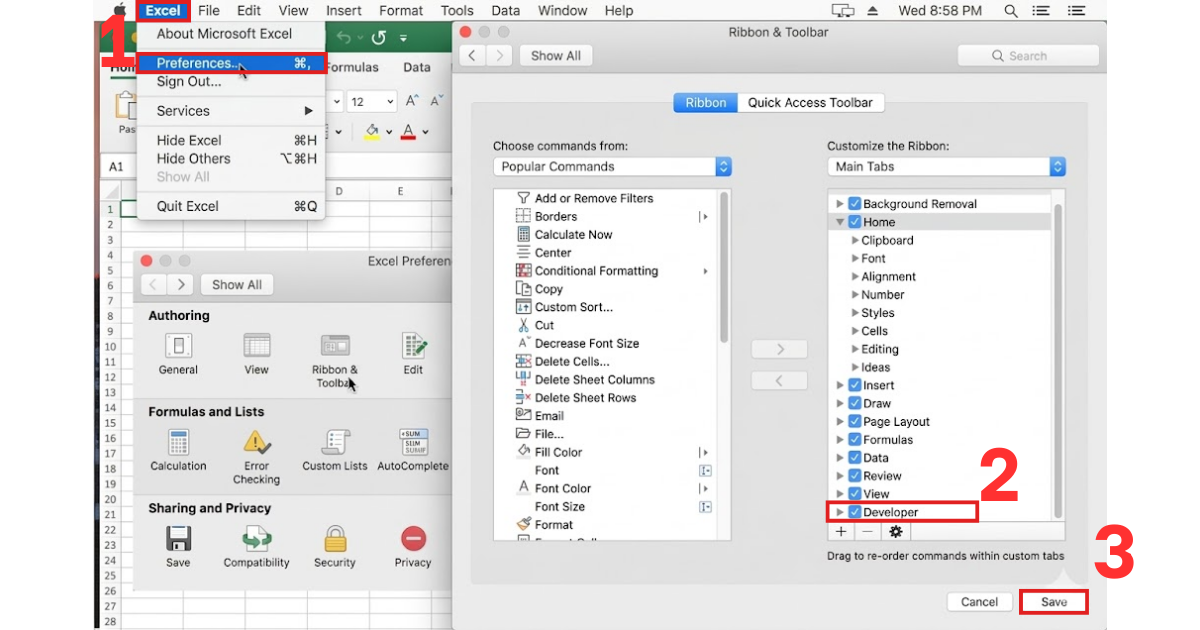This screenshot has height=630, width=1200.
Task: Open Choose commands from dropdown
Action: pos(612,167)
